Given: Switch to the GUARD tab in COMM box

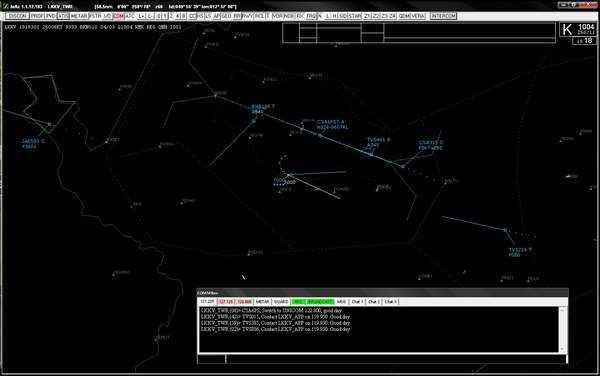Looking at the screenshot, I should click(x=281, y=302).
